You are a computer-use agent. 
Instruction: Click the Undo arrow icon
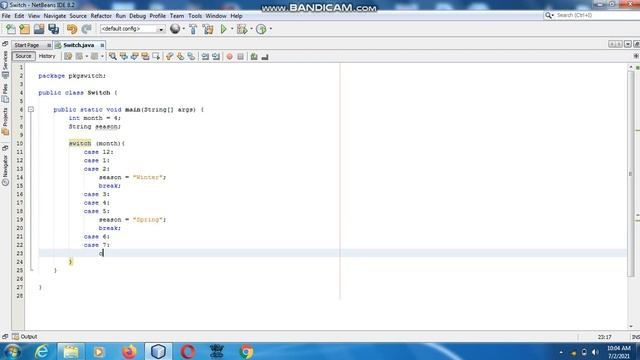coord(72,29)
